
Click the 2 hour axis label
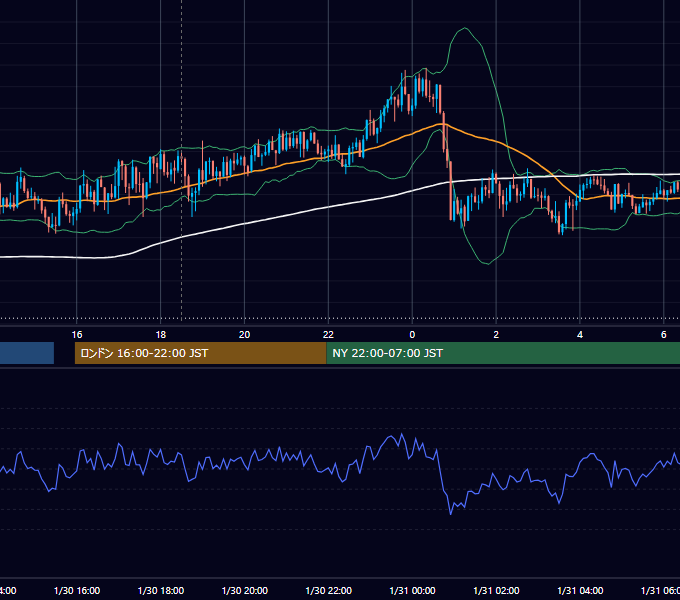pyautogui.click(x=496, y=335)
